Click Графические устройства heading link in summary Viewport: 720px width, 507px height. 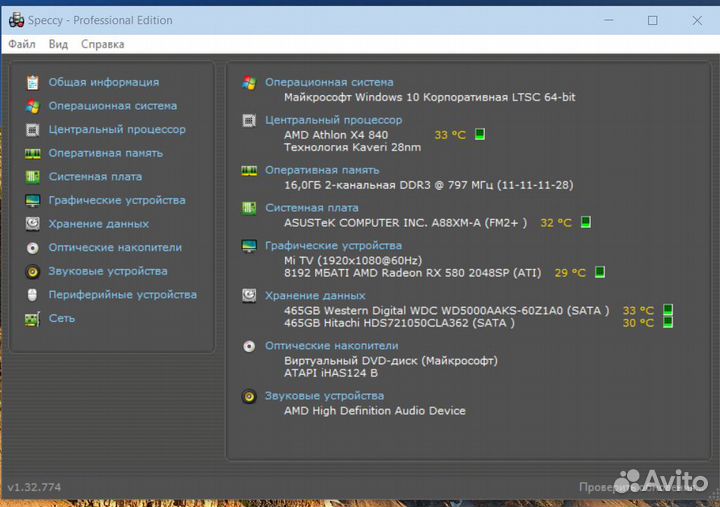pyautogui.click(x=333, y=246)
